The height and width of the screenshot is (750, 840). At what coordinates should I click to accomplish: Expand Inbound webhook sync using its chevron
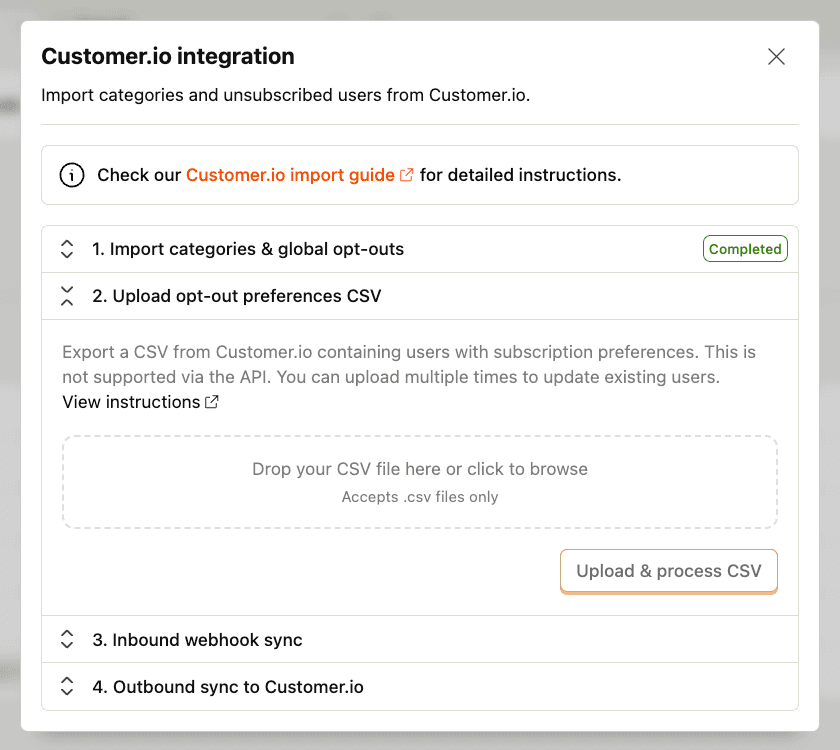67,639
